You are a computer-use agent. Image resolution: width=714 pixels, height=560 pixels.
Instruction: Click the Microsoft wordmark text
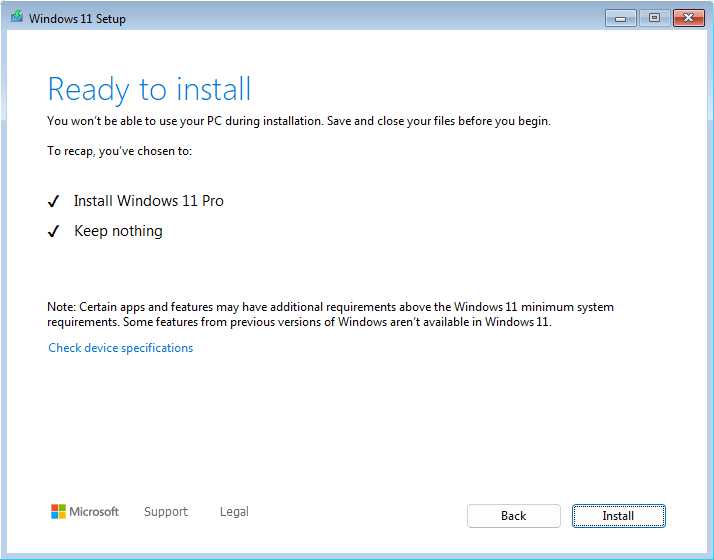[94, 512]
